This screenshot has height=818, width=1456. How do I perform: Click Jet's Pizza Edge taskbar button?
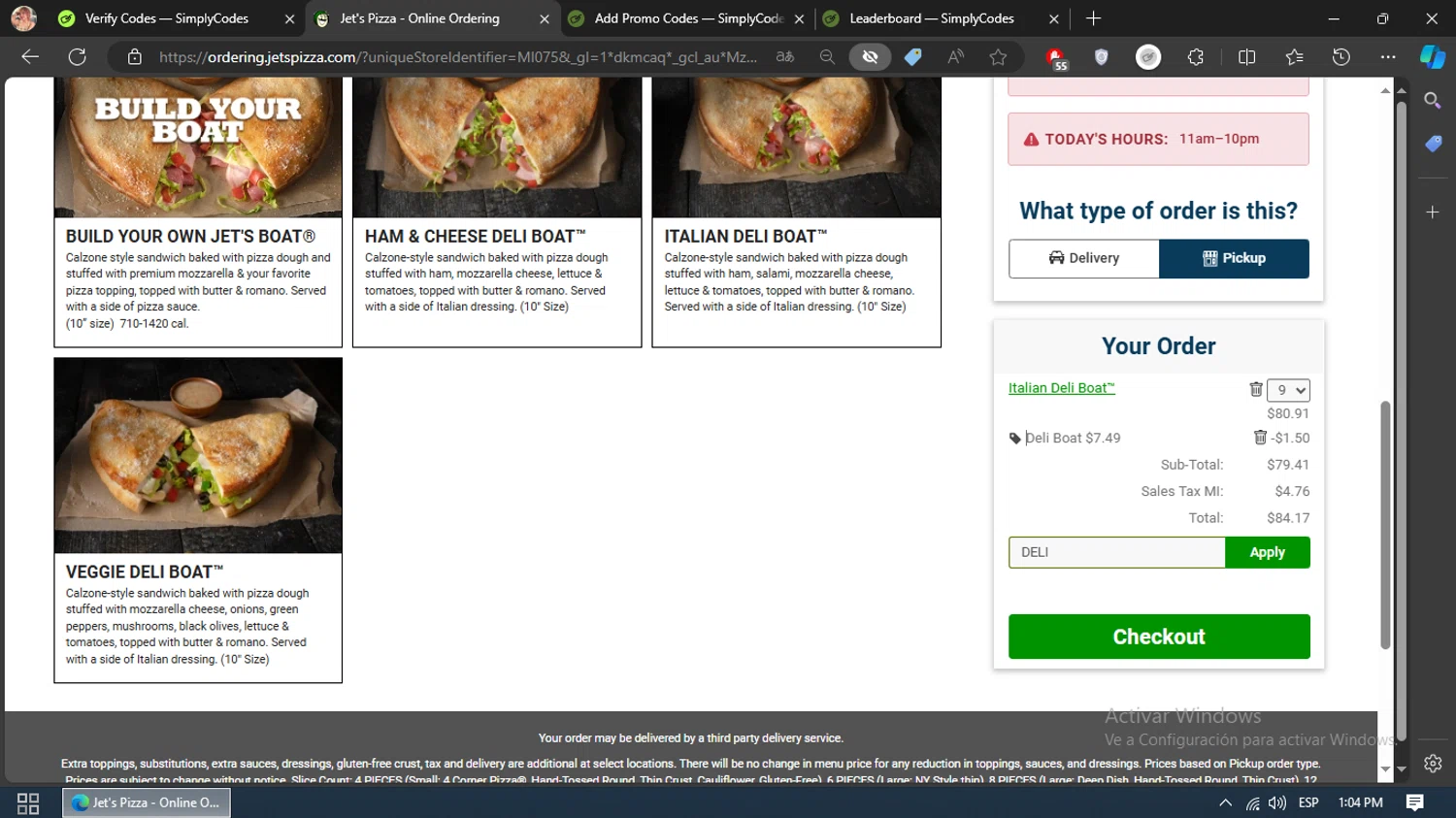[x=147, y=802]
